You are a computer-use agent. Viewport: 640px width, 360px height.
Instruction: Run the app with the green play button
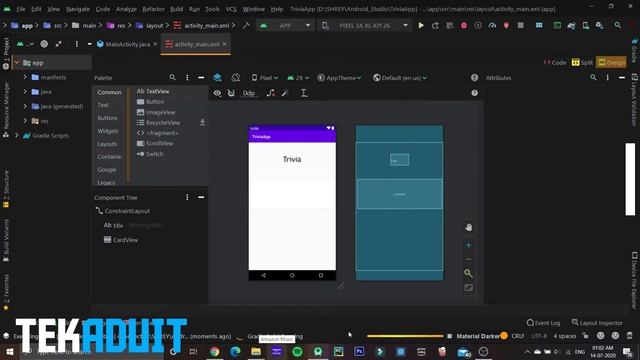click(421, 25)
